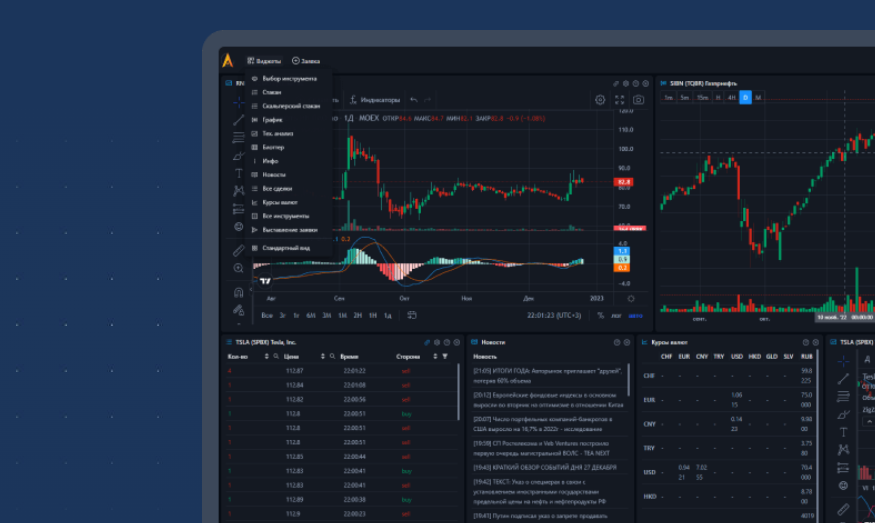Open the Сторона column filter funnel
Image resolution: width=875 pixels, height=523 pixels.
pos(445,356)
